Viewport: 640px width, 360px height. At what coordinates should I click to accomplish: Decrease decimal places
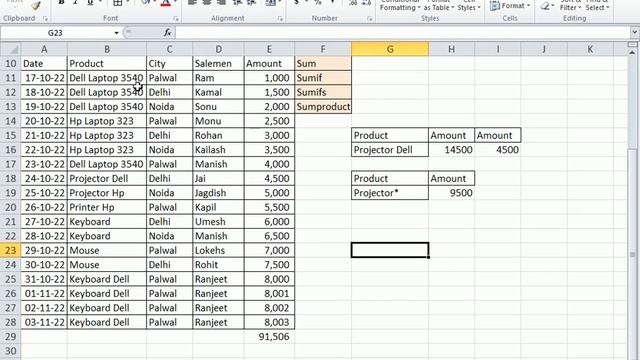[367, 3]
